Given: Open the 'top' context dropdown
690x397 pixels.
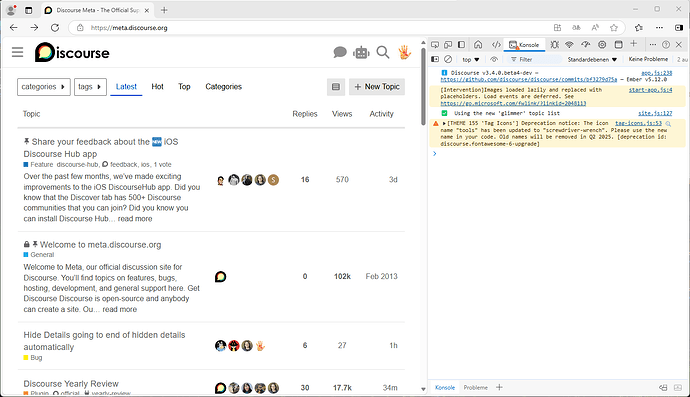Looking at the screenshot, I should [470, 59].
